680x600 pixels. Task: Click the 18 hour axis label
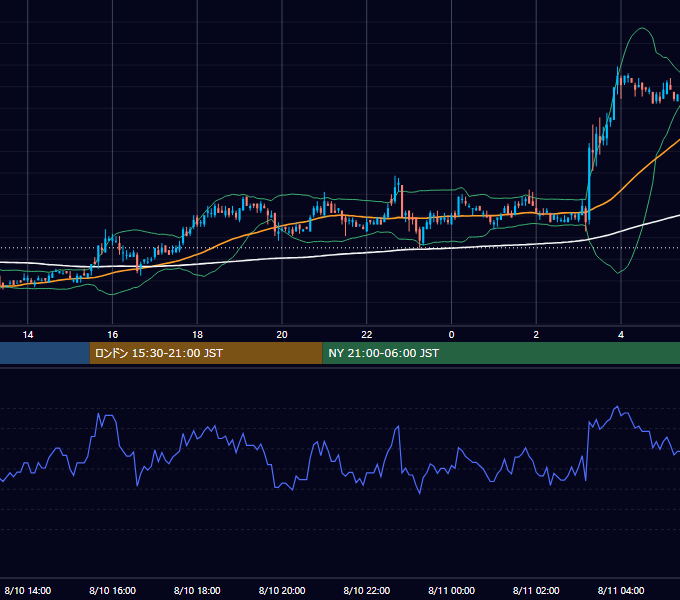click(x=197, y=335)
